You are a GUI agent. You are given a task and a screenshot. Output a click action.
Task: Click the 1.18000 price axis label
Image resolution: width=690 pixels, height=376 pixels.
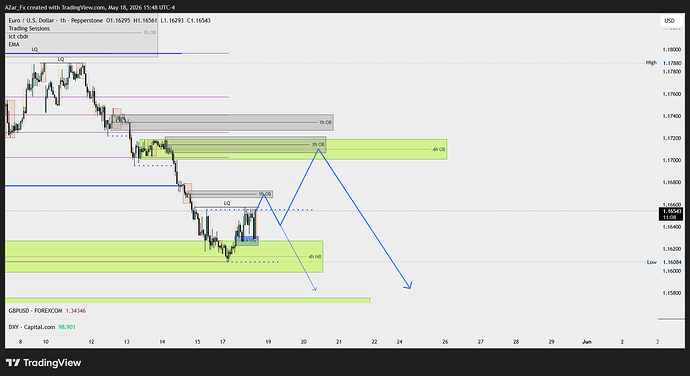672,50
